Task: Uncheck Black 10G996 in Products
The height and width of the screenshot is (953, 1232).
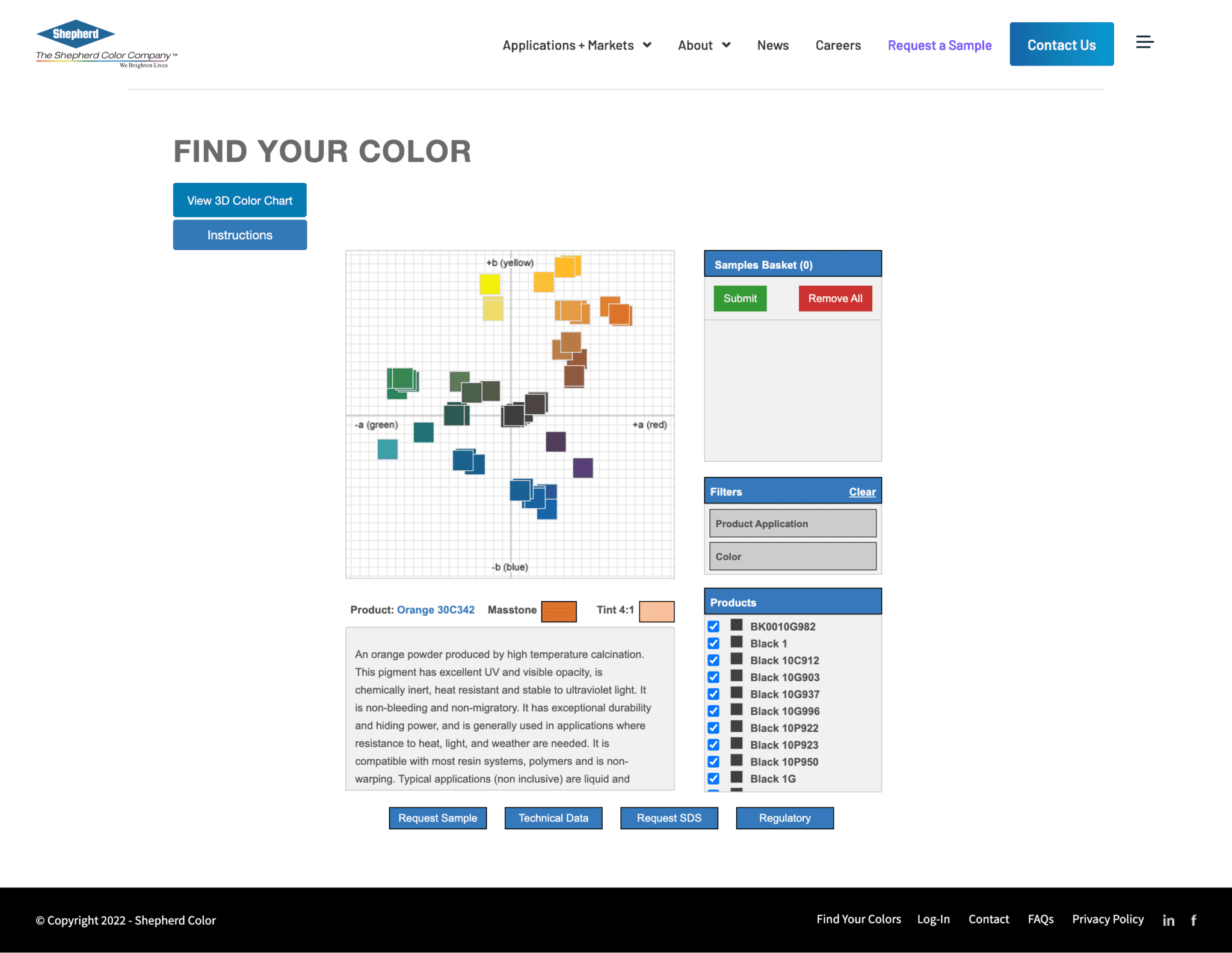Action: 713,711
